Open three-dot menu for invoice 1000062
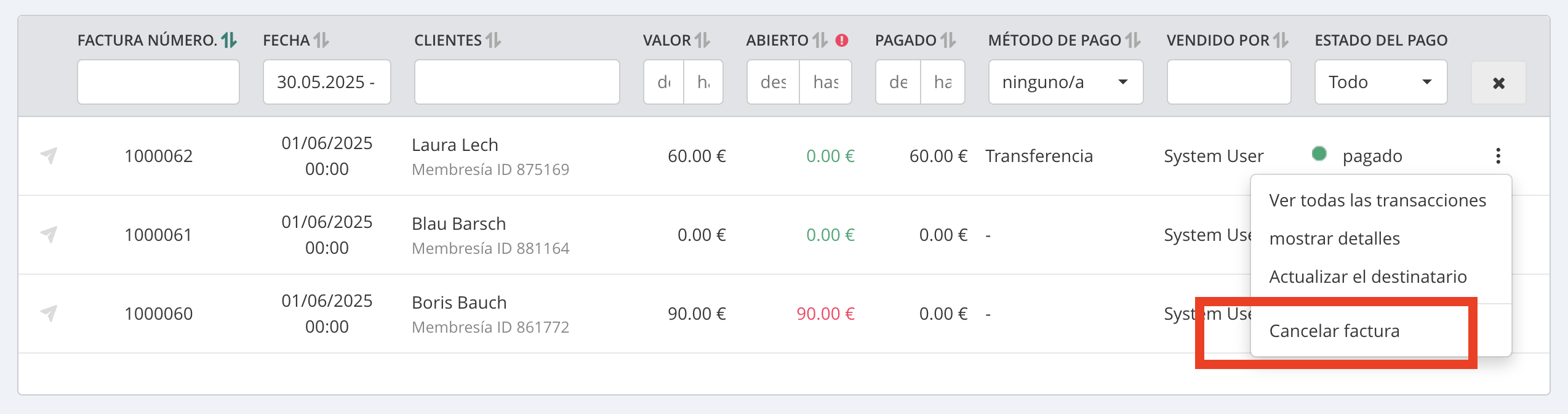The height and width of the screenshot is (414, 1568). point(1498,156)
